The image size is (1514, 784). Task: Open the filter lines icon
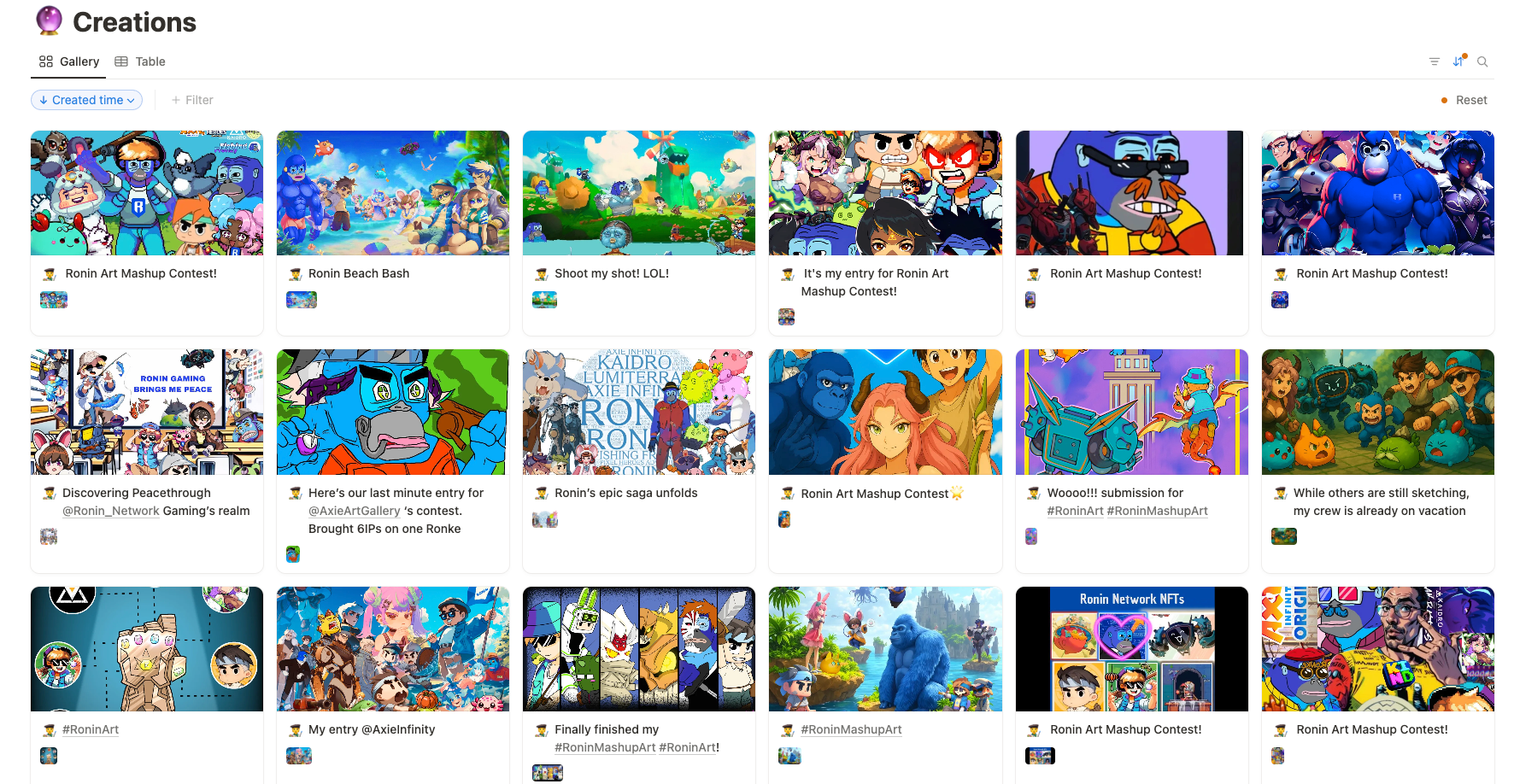point(1435,61)
